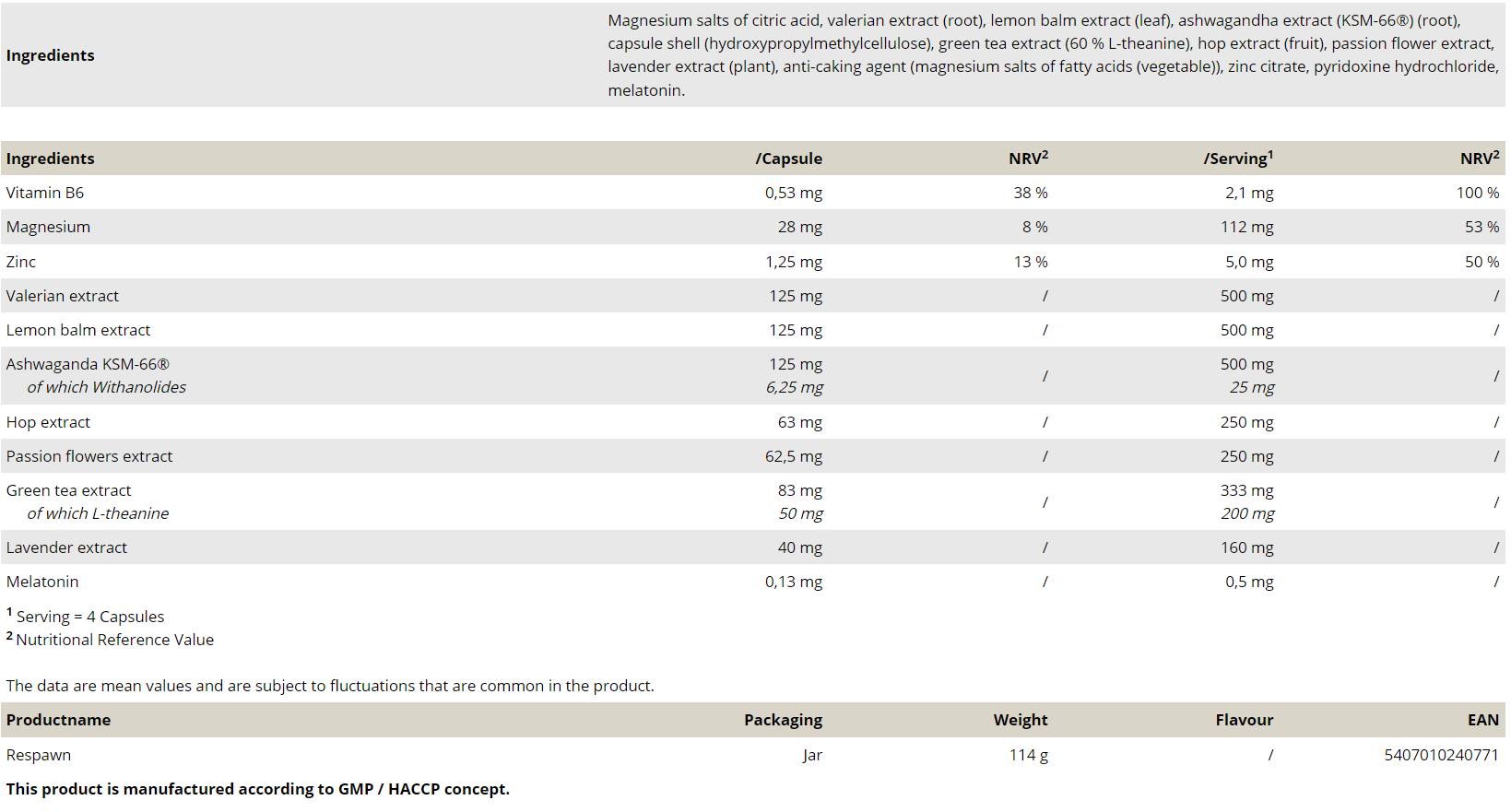Click the italic Withanolides sub-label
This screenshot has height=812, width=1511.
106,387
